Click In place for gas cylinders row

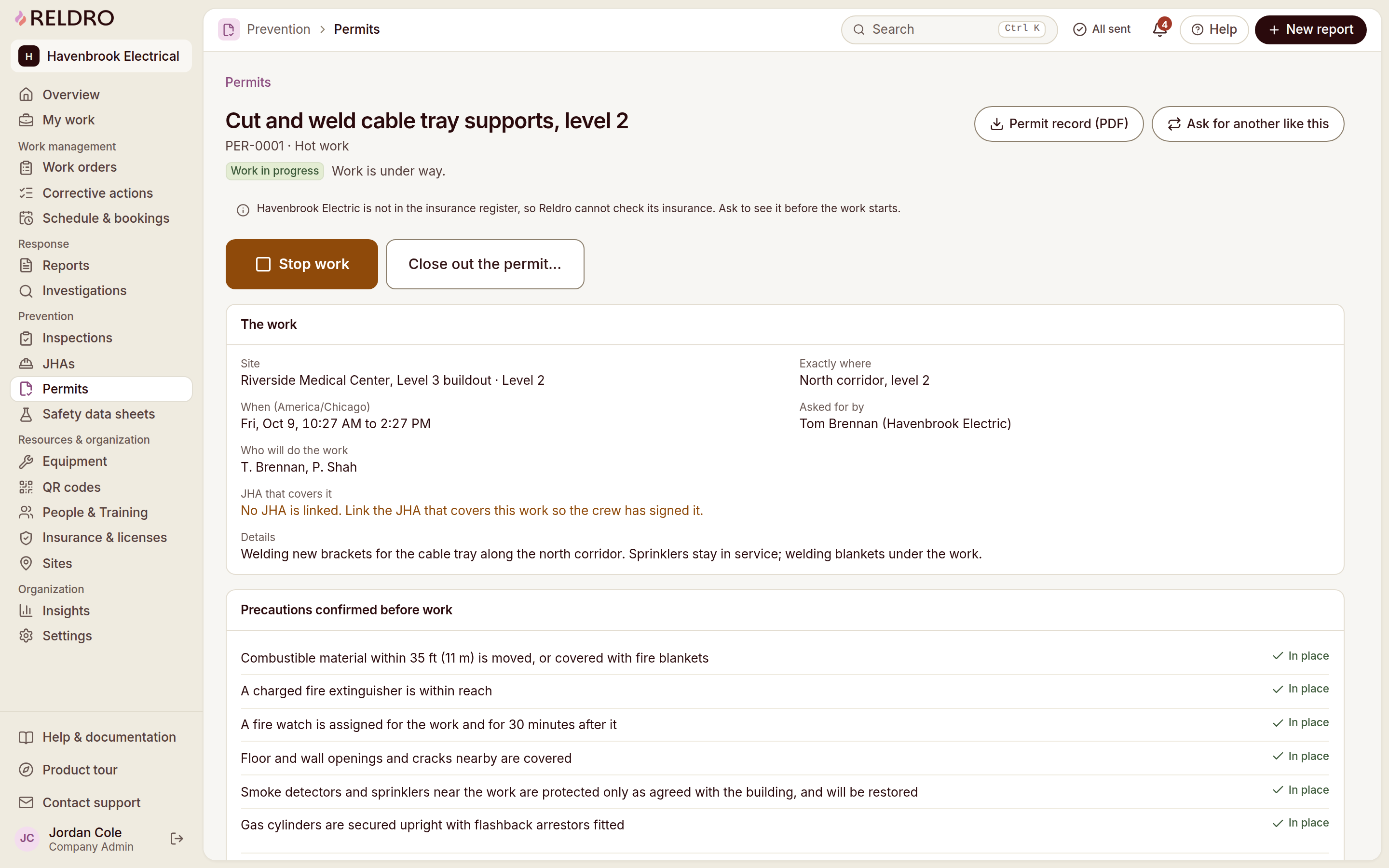(x=1301, y=823)
